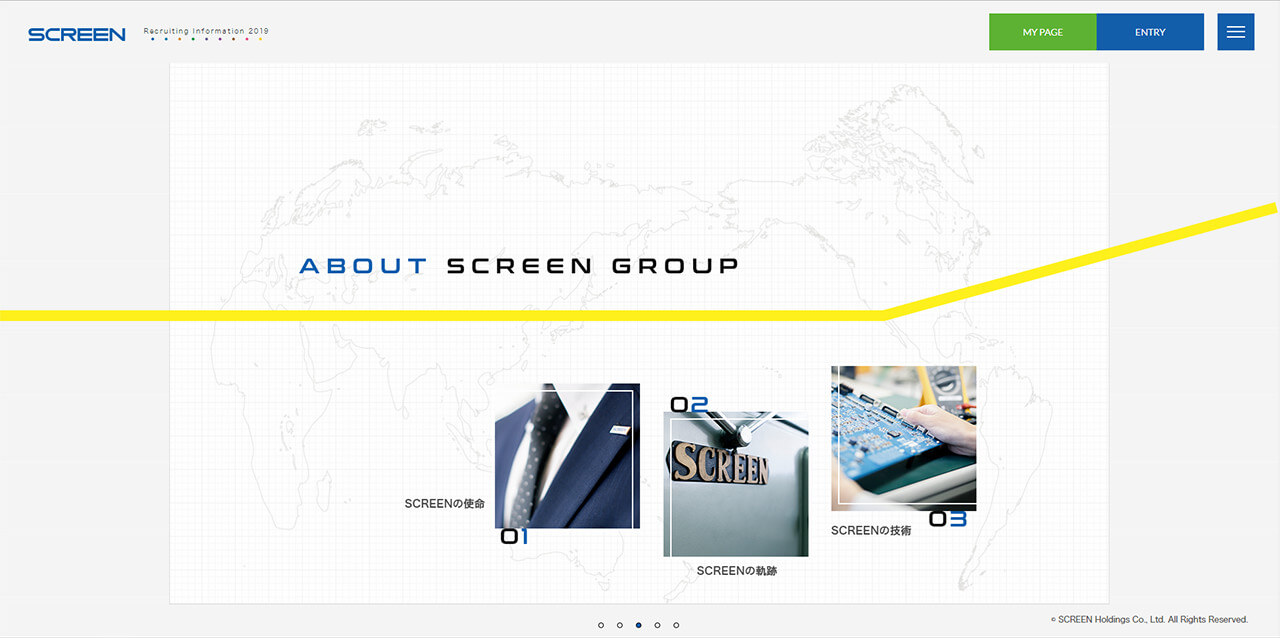Select the fifth pagination dot
1280x638 pixels.
pyautogui.click(x=676, y=625)
